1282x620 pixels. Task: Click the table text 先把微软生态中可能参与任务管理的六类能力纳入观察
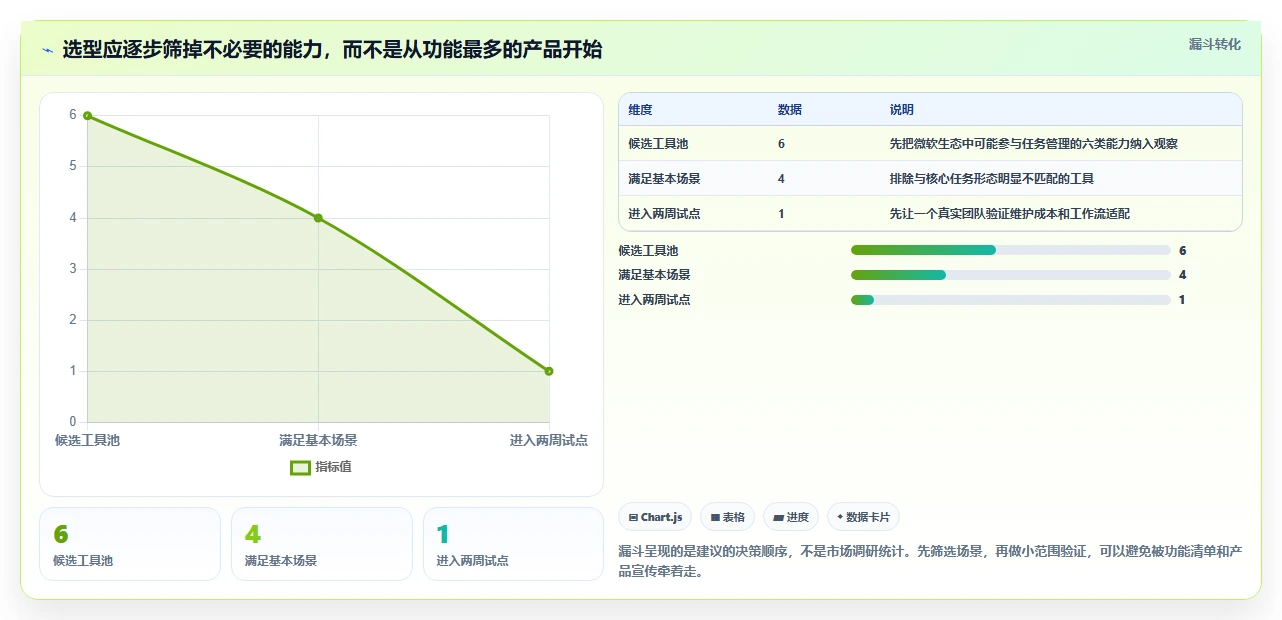pos(1033,144)
